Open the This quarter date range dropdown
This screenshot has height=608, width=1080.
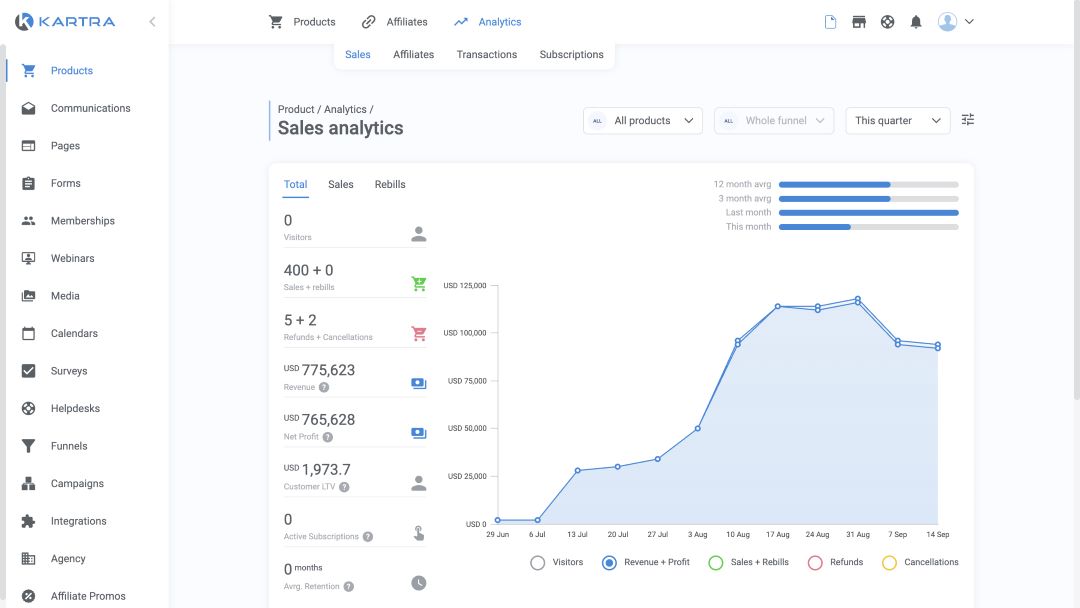click(x=897, y=120)
